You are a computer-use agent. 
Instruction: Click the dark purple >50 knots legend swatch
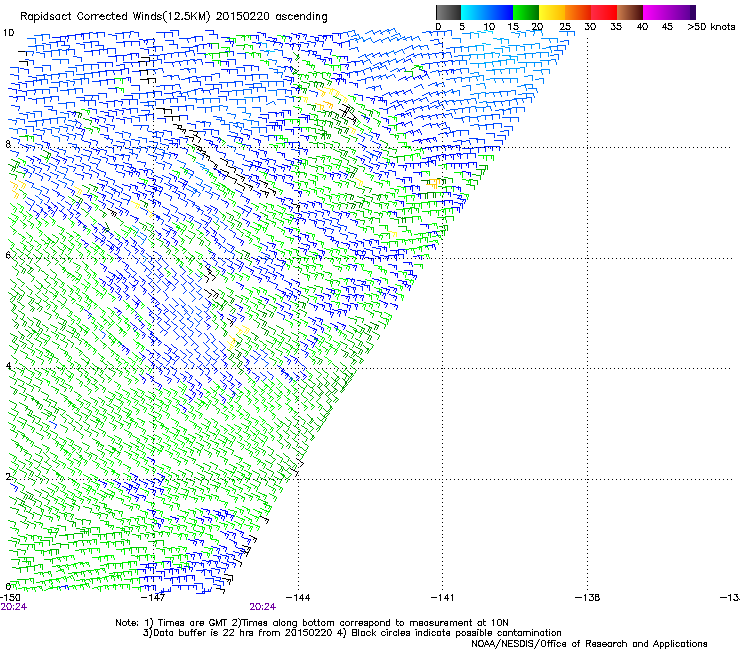[693, 12]
